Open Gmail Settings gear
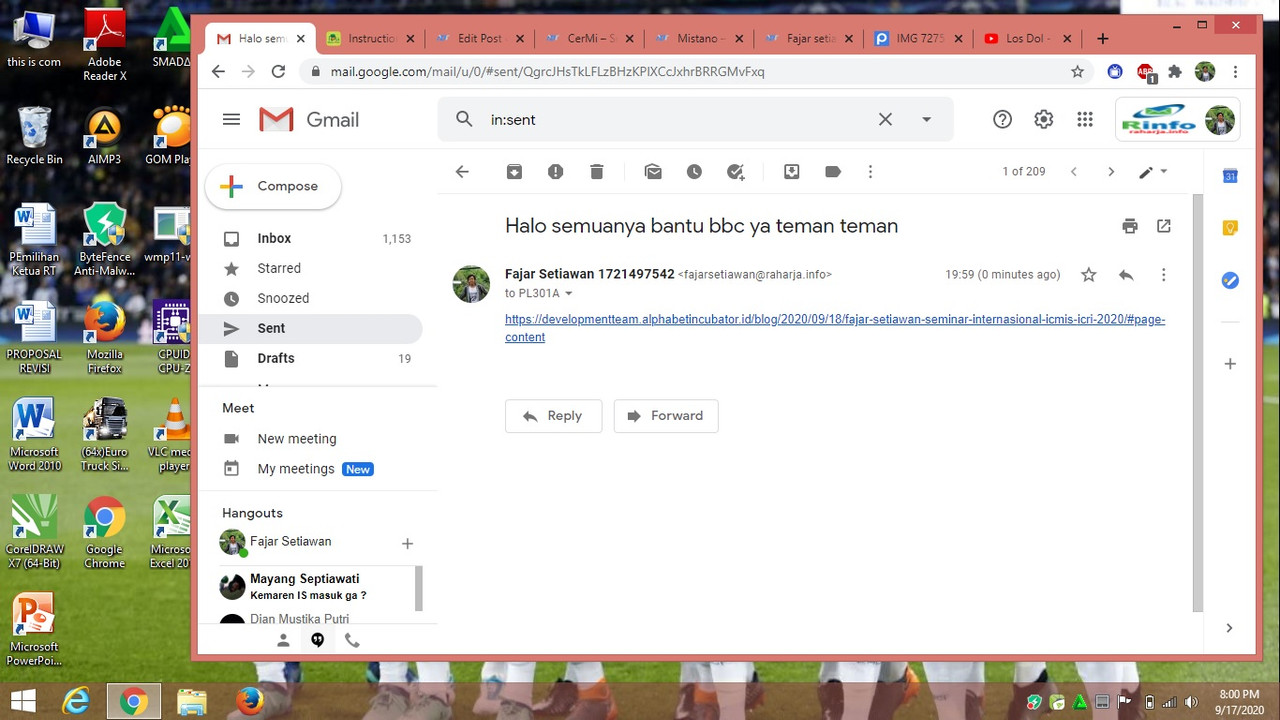Image resolution: width=1280 pixels, height=720 pixels. pyautogui.click(x=1044, y=119)
